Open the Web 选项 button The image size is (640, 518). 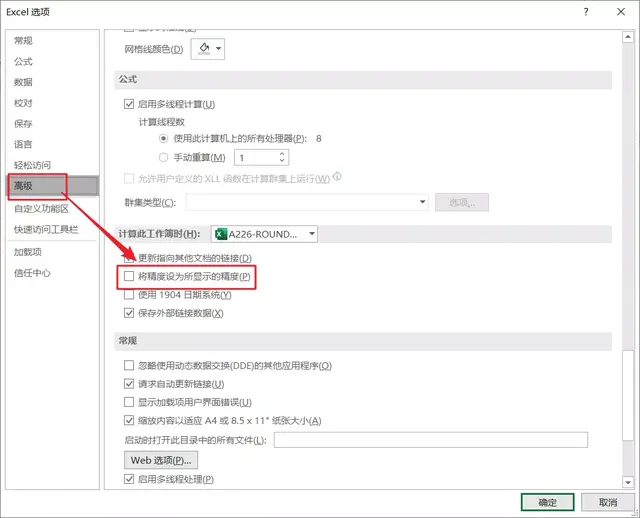(161, 460)
